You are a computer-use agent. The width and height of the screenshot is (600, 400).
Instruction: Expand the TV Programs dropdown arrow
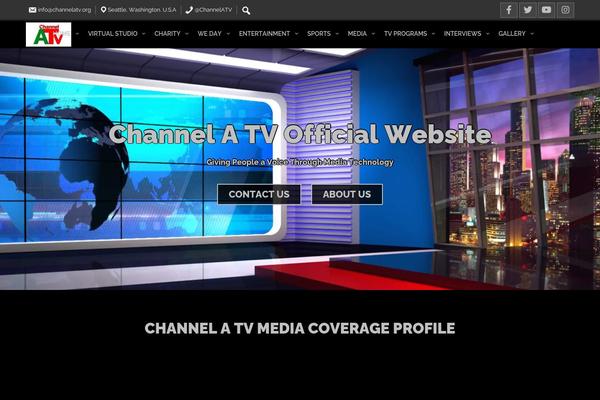[x=433, y=34]
